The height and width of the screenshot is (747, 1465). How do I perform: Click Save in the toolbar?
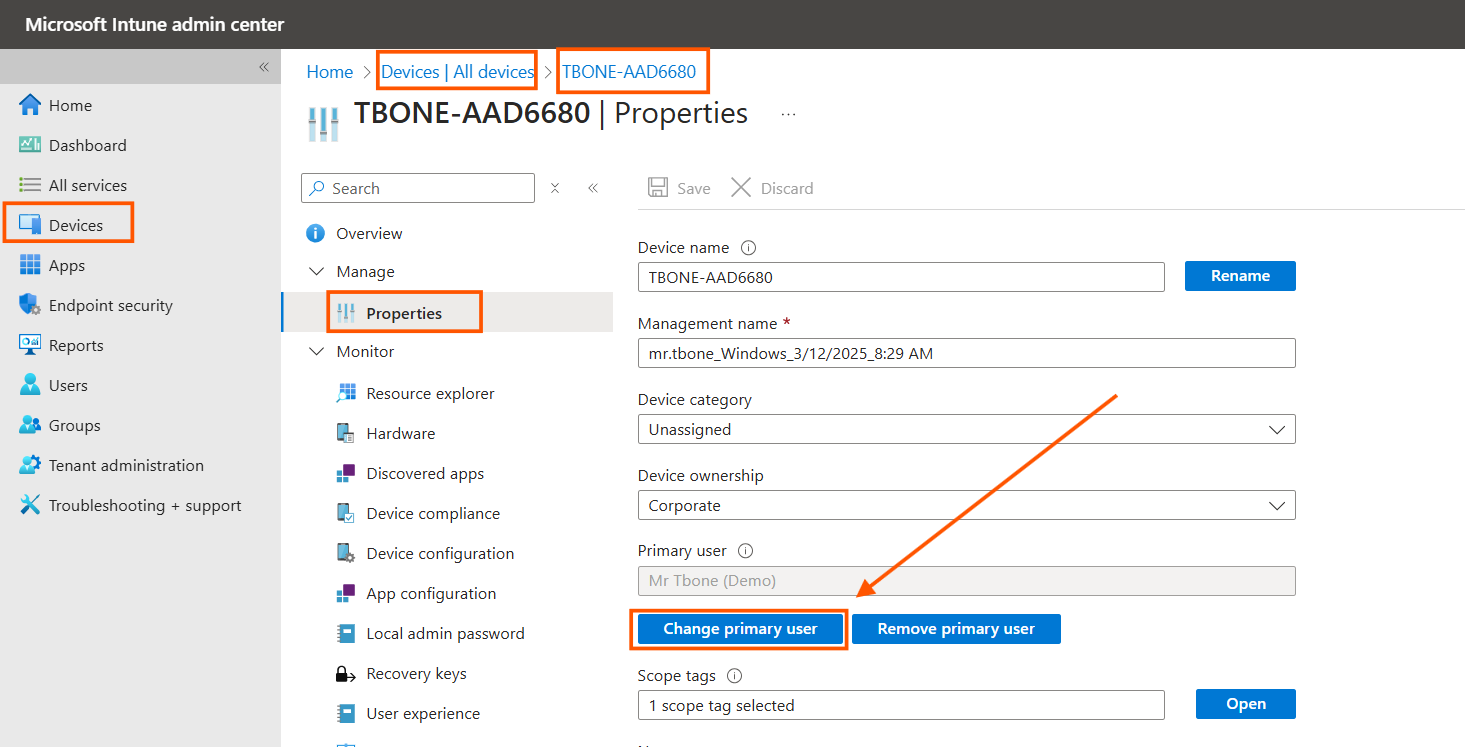[679, 188]
